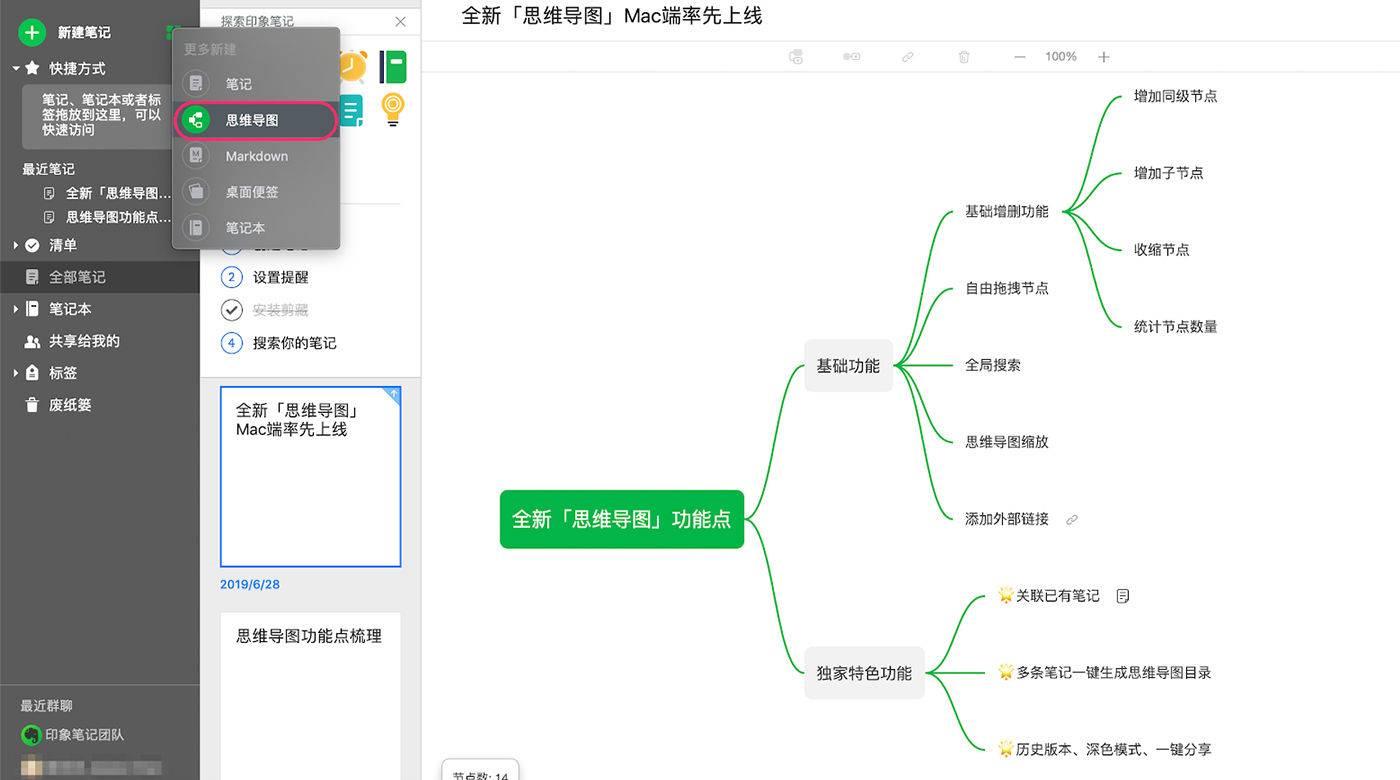
Task: Click step circle 4 beside 搜索你的笔记
Action: coord(232,343)
